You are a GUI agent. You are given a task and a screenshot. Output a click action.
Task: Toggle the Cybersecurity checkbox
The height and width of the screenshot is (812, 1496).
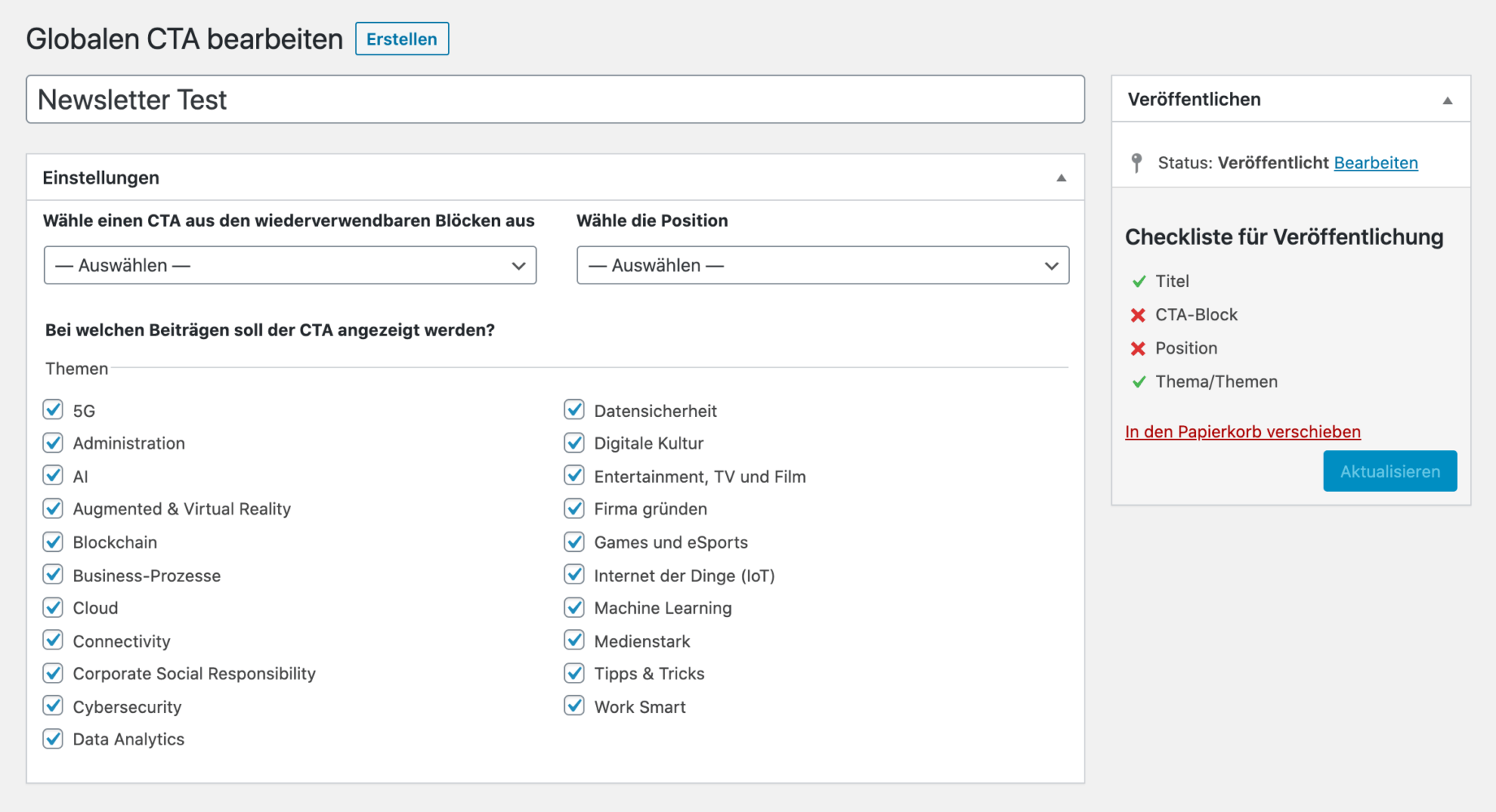tap(53, 706)
